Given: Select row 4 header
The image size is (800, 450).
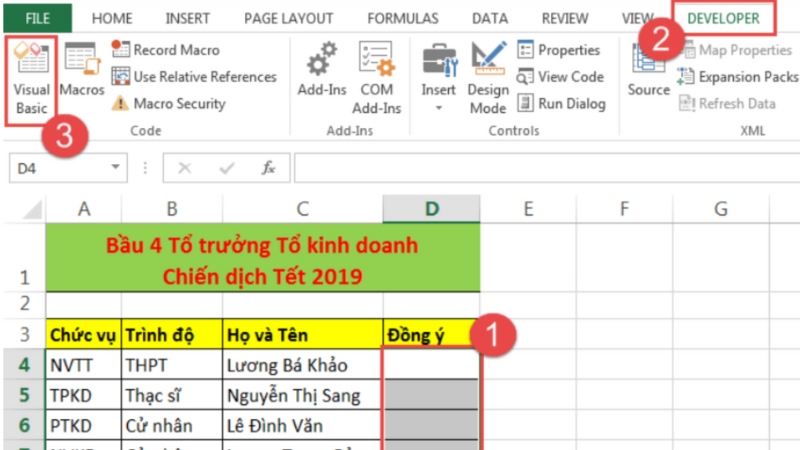Looking at the screenshot, I should pos(24,365).
